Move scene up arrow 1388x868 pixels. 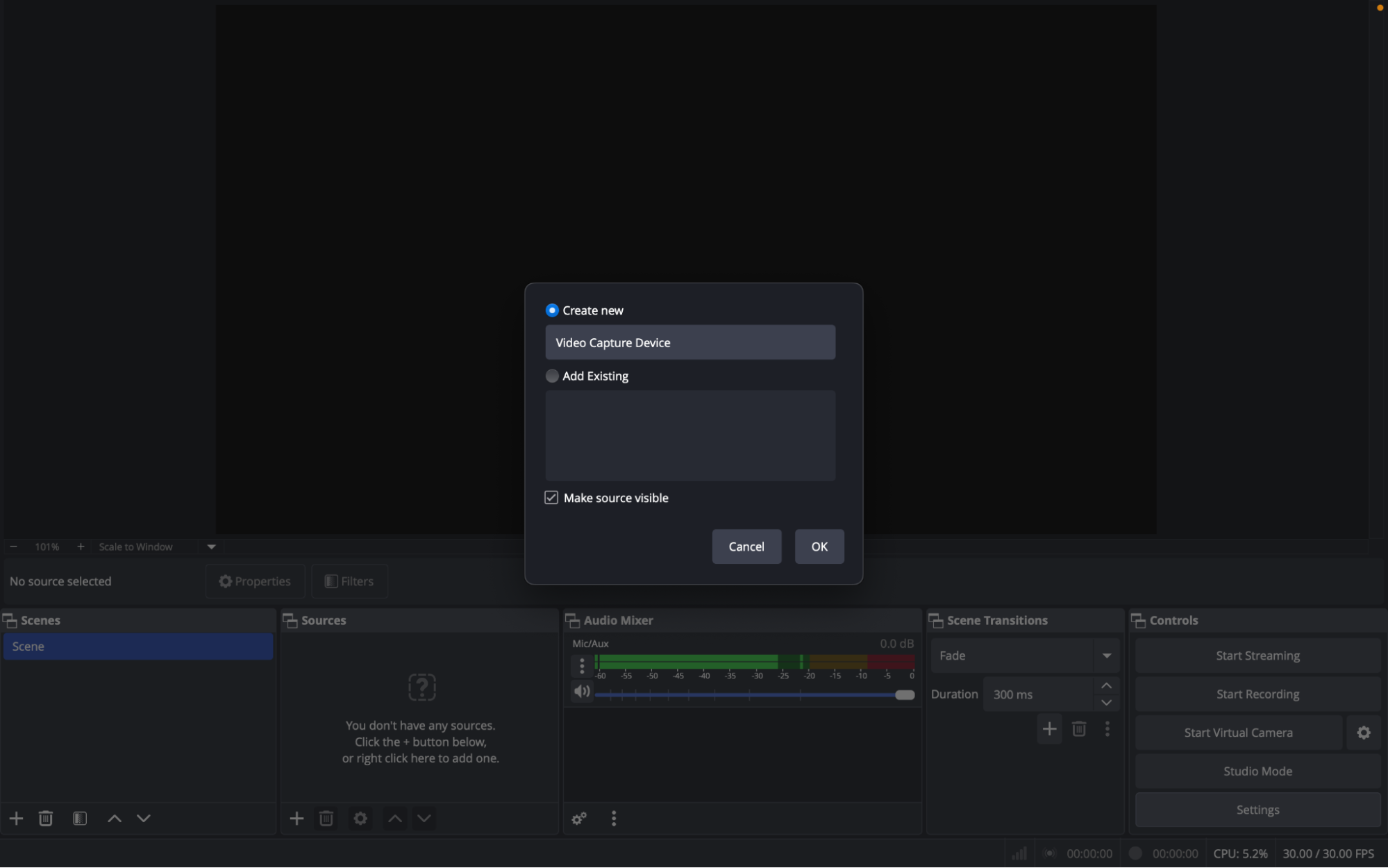tap(115, 819)
